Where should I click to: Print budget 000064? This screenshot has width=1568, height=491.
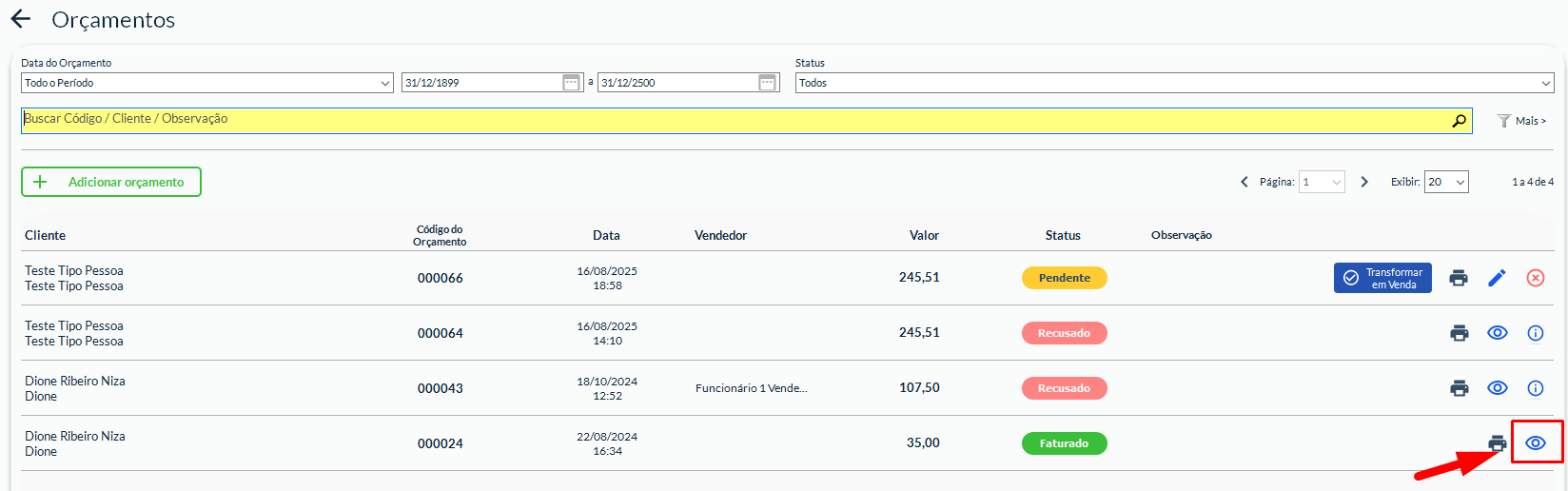1459,333
